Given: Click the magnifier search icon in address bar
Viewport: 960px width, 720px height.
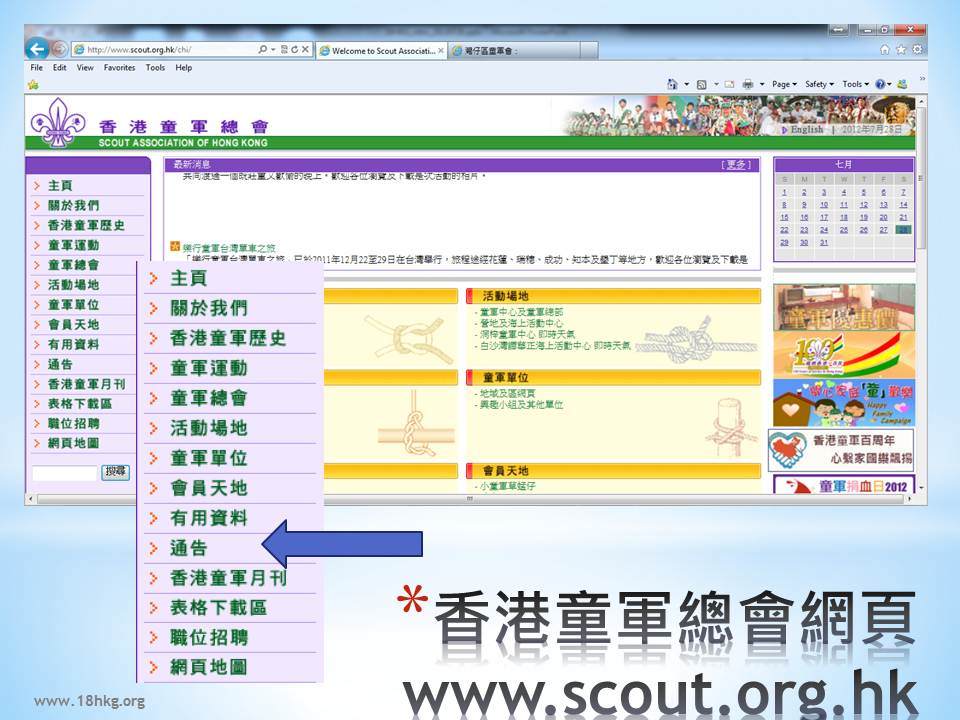Looking at the screenshot, I should [x=263, y=50].
